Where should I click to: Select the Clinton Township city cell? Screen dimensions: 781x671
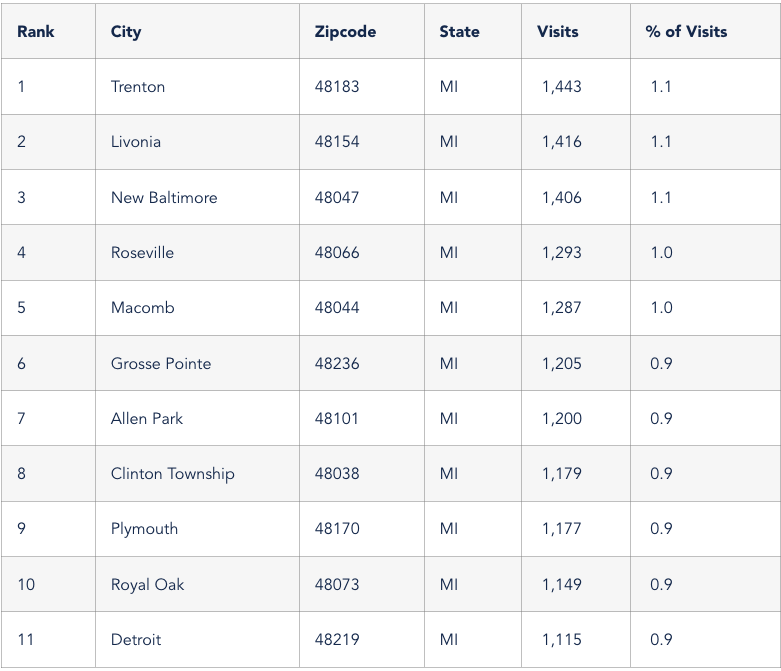click(x=172, y=474)
